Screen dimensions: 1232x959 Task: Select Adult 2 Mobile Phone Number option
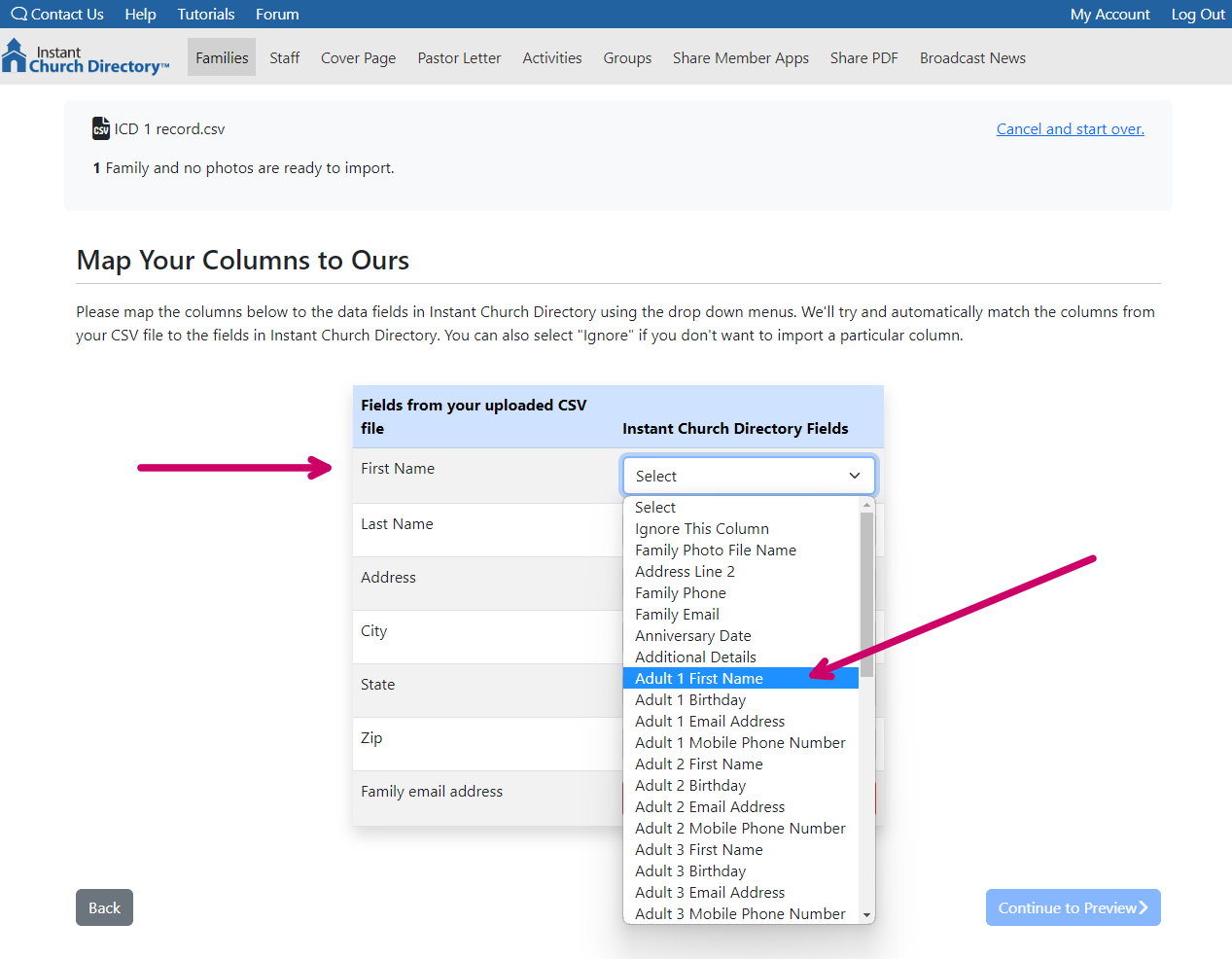pyautogui.click(x=741, y=828)
